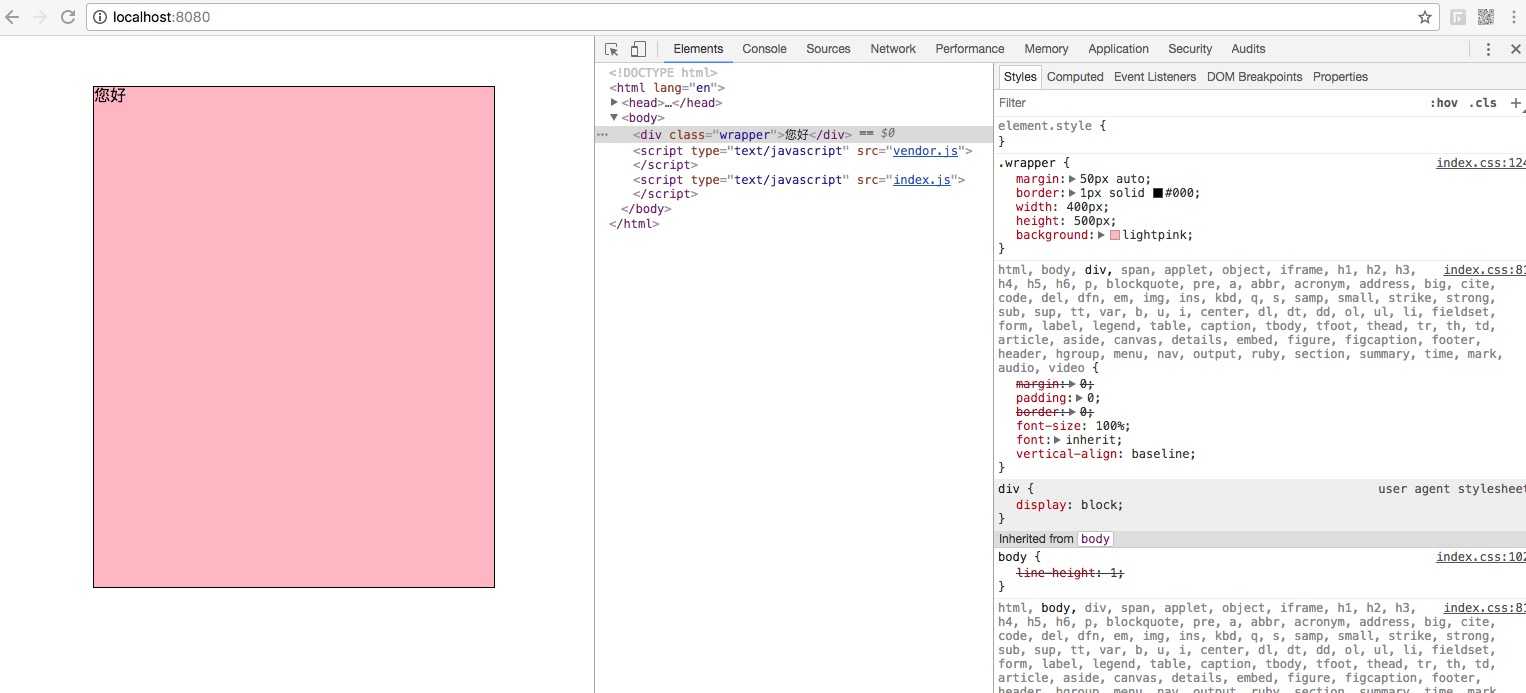Screen dimensions: 1526x693
Task: Open the Network tab
Action: click(x=893, y=49)
